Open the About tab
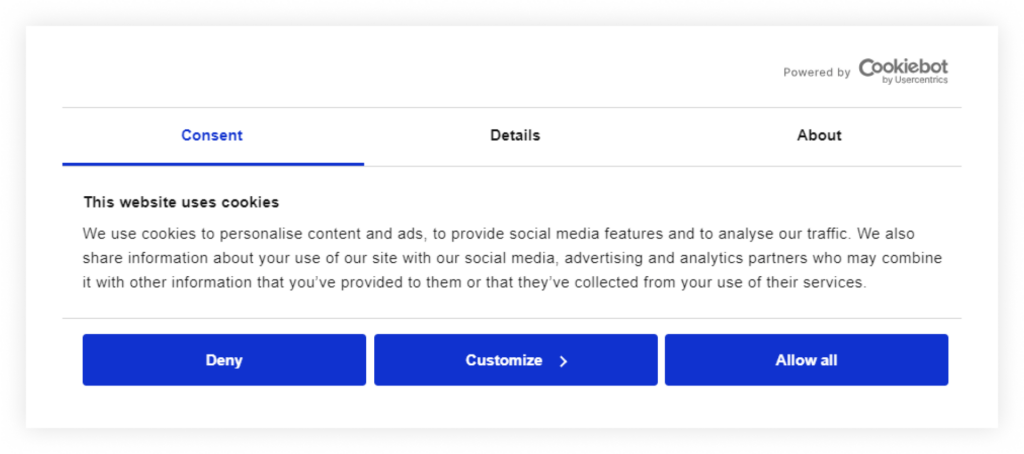 click(x=819, y=135)
